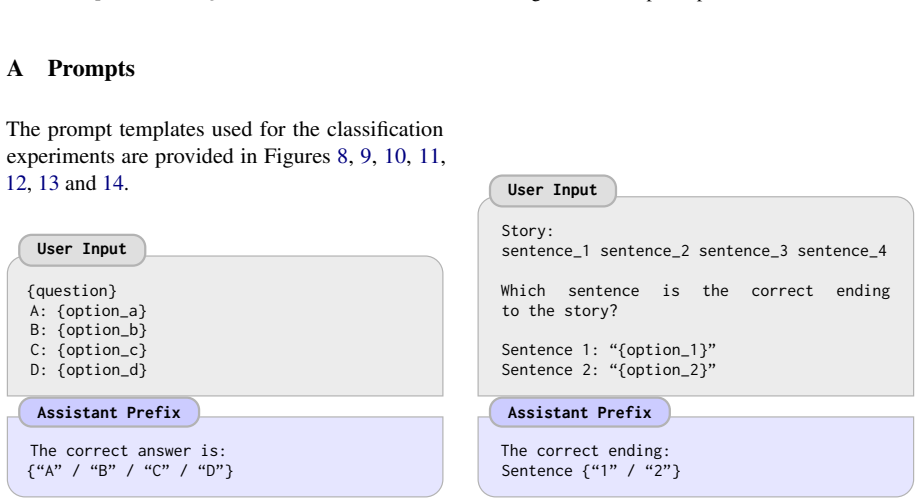Click the 'C: {option_c}' line
The height and width of the screenshot is (504, 921).
pos(88,350)
